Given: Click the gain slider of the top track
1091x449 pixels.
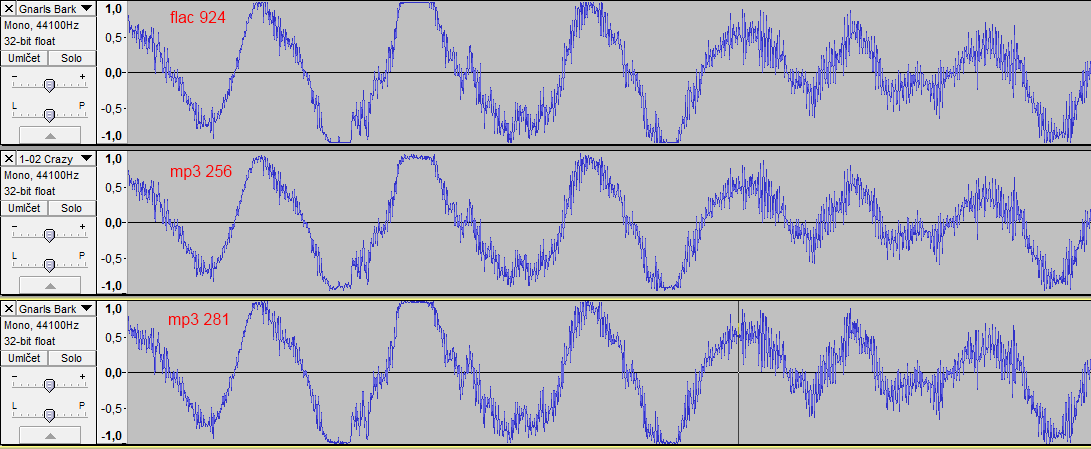Looking at the screenshot, I should click(49, 85).
